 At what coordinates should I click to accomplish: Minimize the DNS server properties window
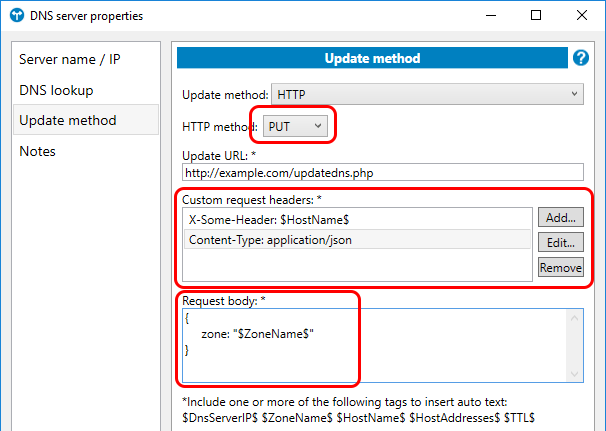(485, 16)
